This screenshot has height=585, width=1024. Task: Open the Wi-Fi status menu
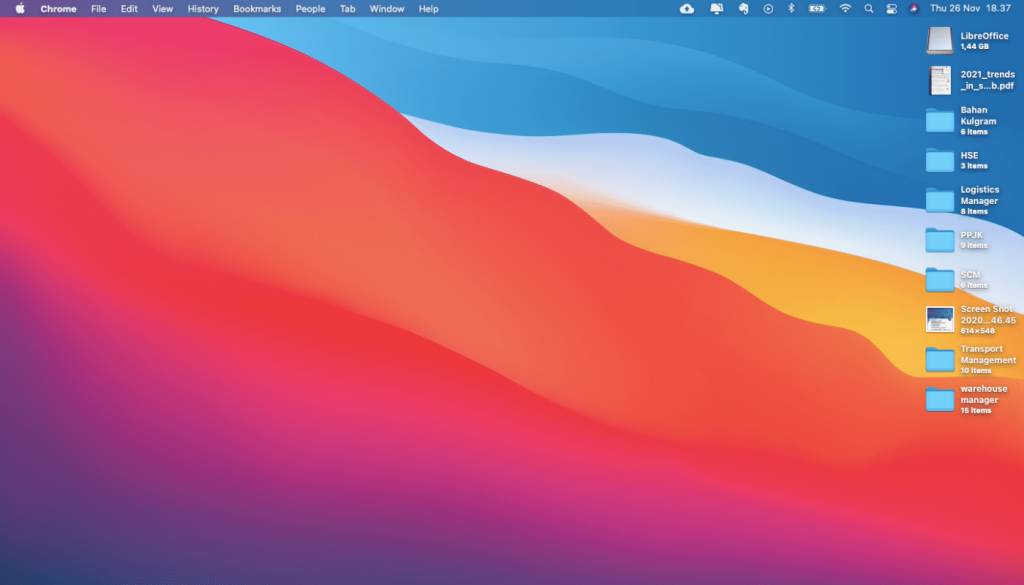point(843,8)
